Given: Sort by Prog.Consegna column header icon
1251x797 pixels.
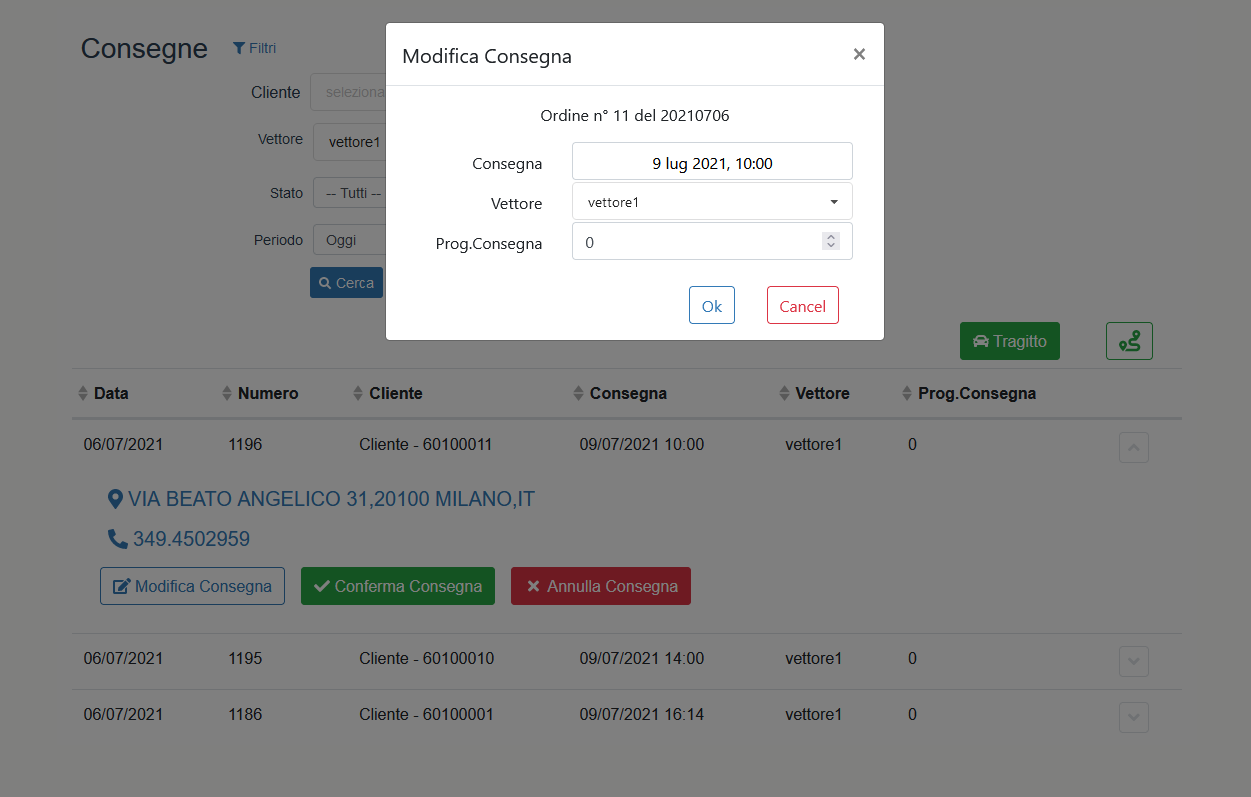Looking at the screenshot, I should click(x=907, y=394).
